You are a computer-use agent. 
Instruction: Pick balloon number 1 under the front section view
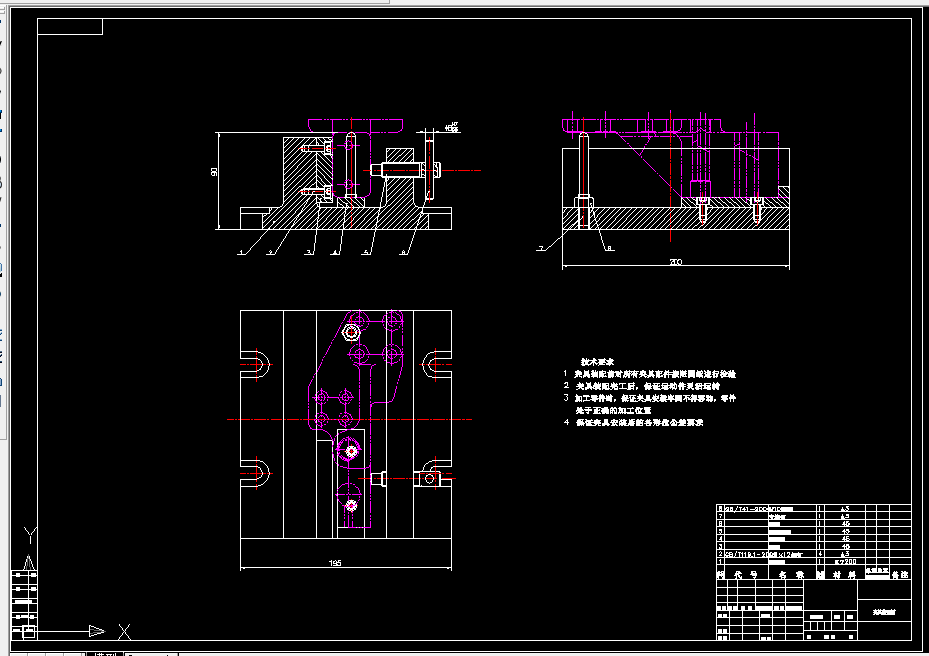[241, 252]
